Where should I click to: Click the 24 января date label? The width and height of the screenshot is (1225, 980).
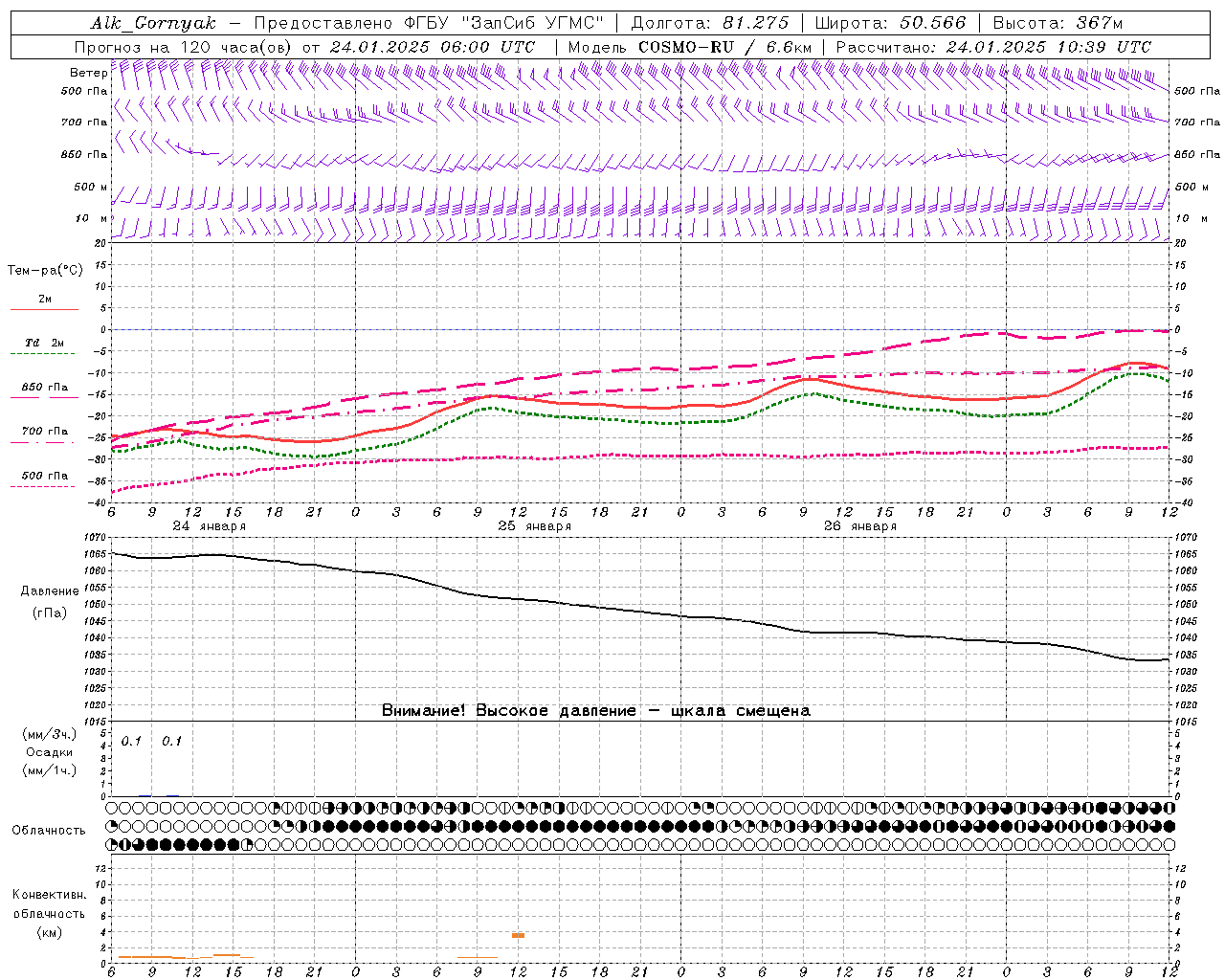210,526
